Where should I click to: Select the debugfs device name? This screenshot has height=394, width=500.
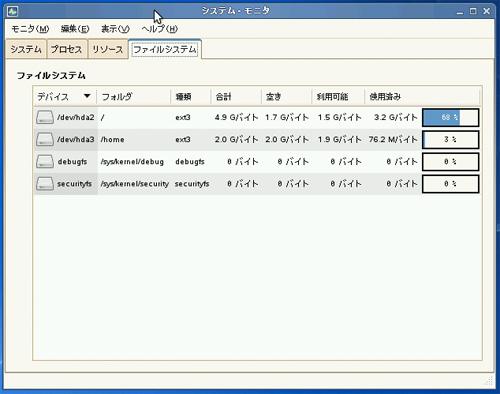pos(72,162)
